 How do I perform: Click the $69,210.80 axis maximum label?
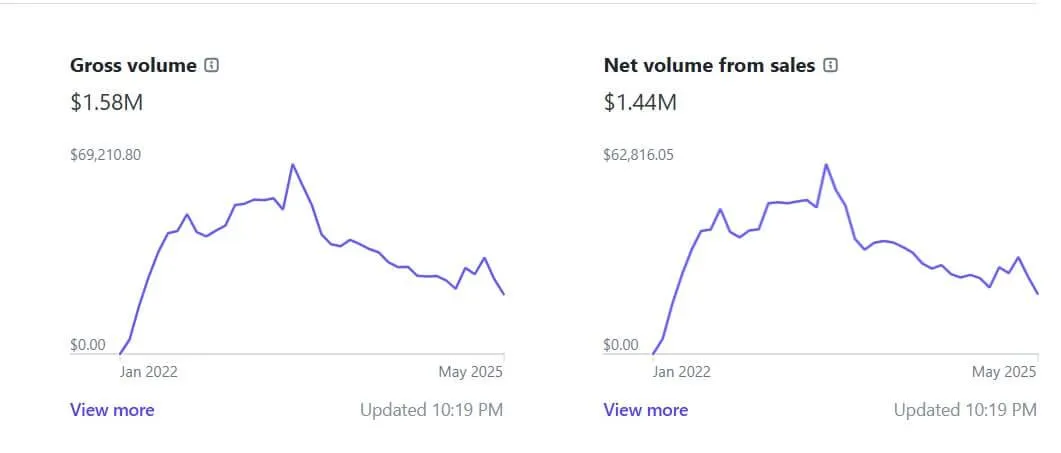coord(106,155)
